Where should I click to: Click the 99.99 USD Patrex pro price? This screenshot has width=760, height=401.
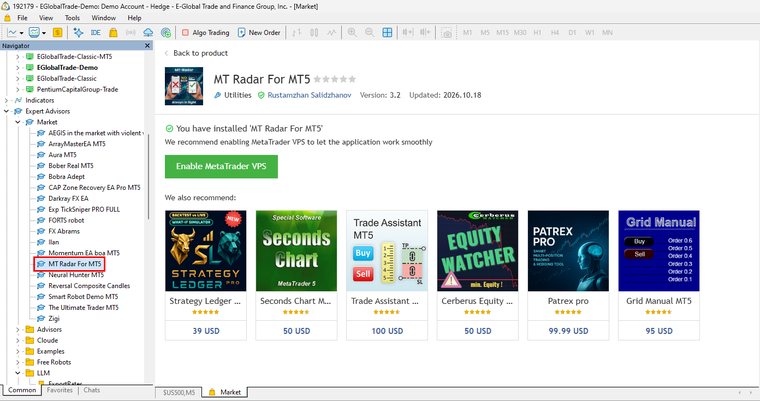click(x=568, y=331)
